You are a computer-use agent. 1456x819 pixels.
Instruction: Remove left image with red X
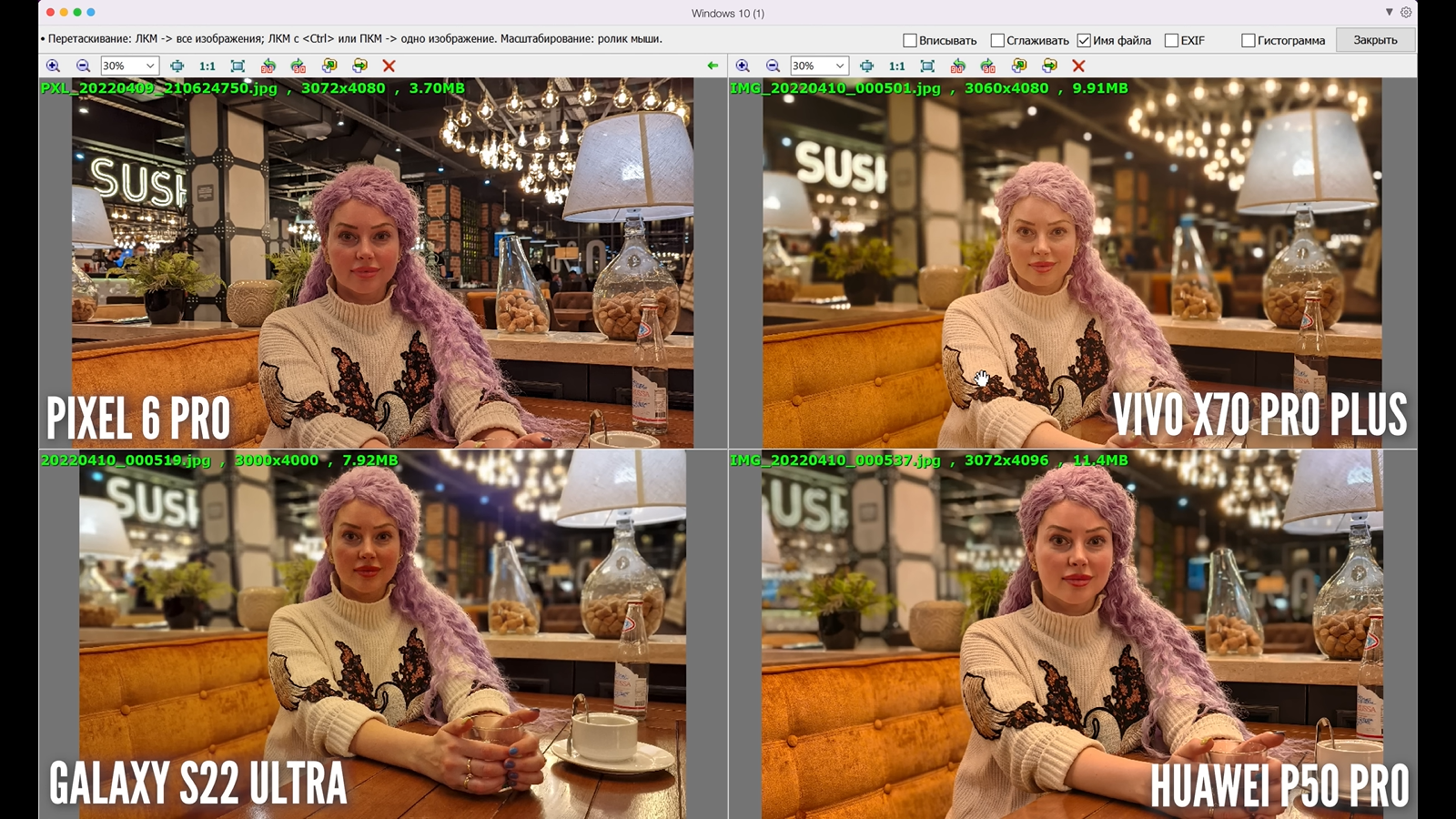point(389,66)
